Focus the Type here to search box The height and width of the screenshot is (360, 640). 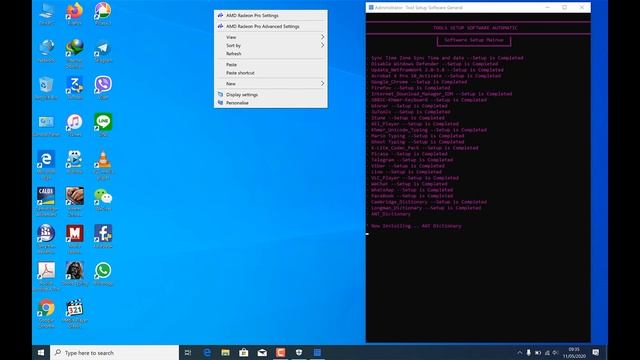point(114,353)
